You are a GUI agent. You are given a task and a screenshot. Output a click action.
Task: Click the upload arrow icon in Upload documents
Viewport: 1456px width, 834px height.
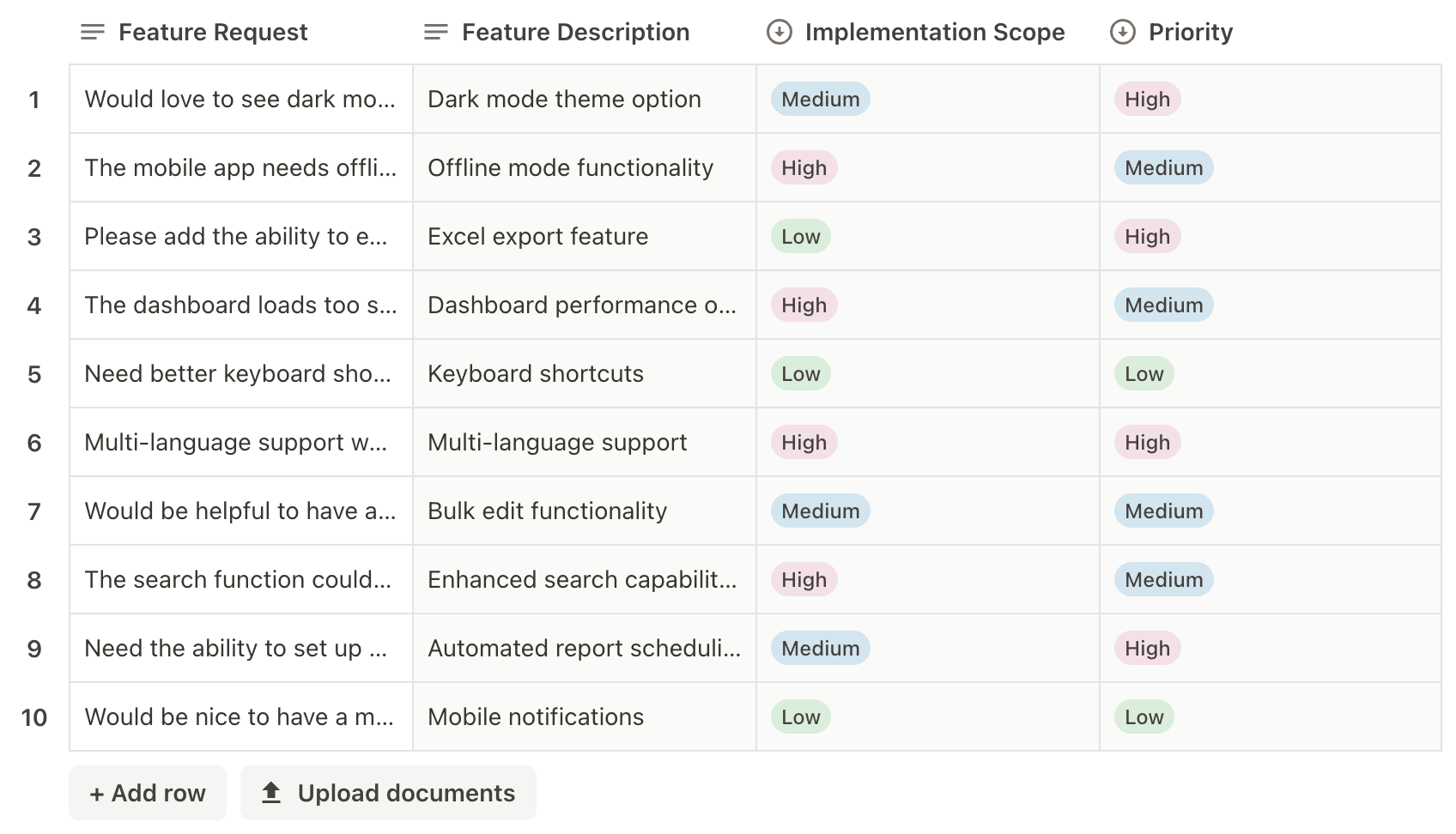pos(270,792)
